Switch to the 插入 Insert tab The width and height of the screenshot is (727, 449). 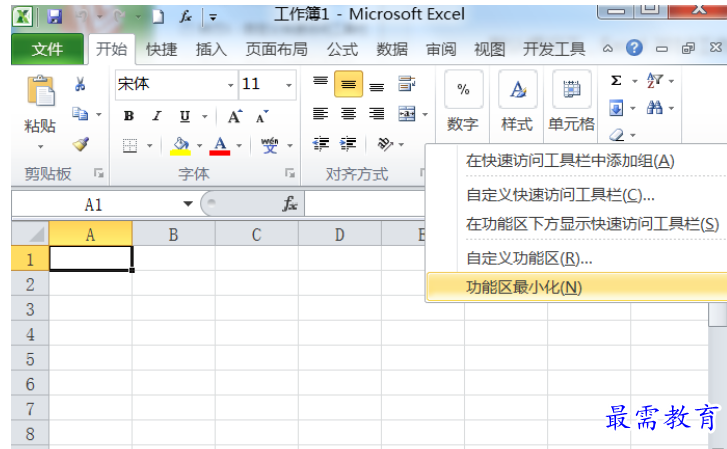211,49
